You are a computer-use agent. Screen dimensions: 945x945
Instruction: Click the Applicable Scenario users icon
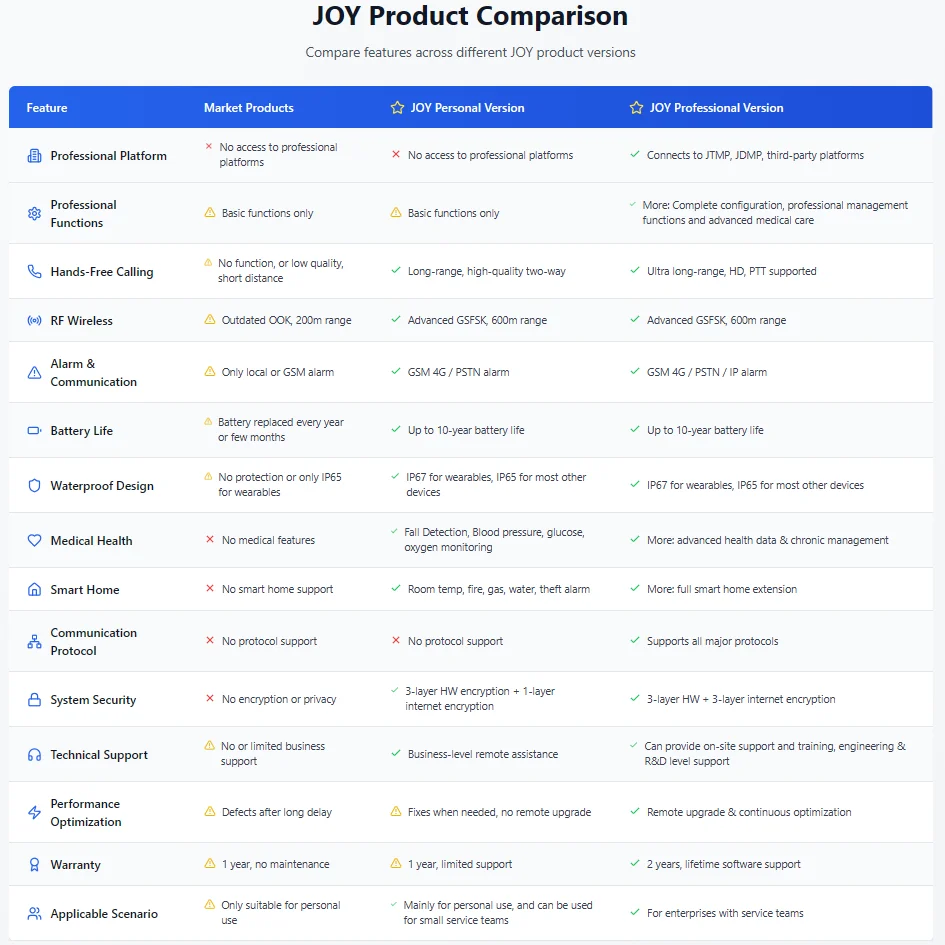(34, 914)
